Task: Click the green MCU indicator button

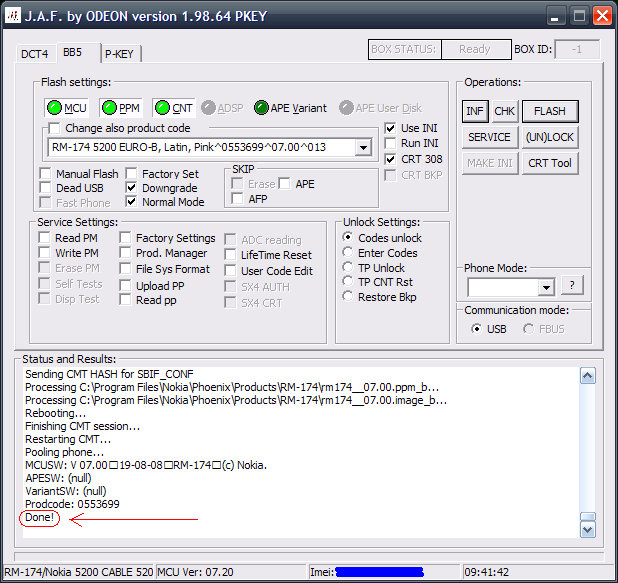Action: pyautogui.click(x=67, y=108)
